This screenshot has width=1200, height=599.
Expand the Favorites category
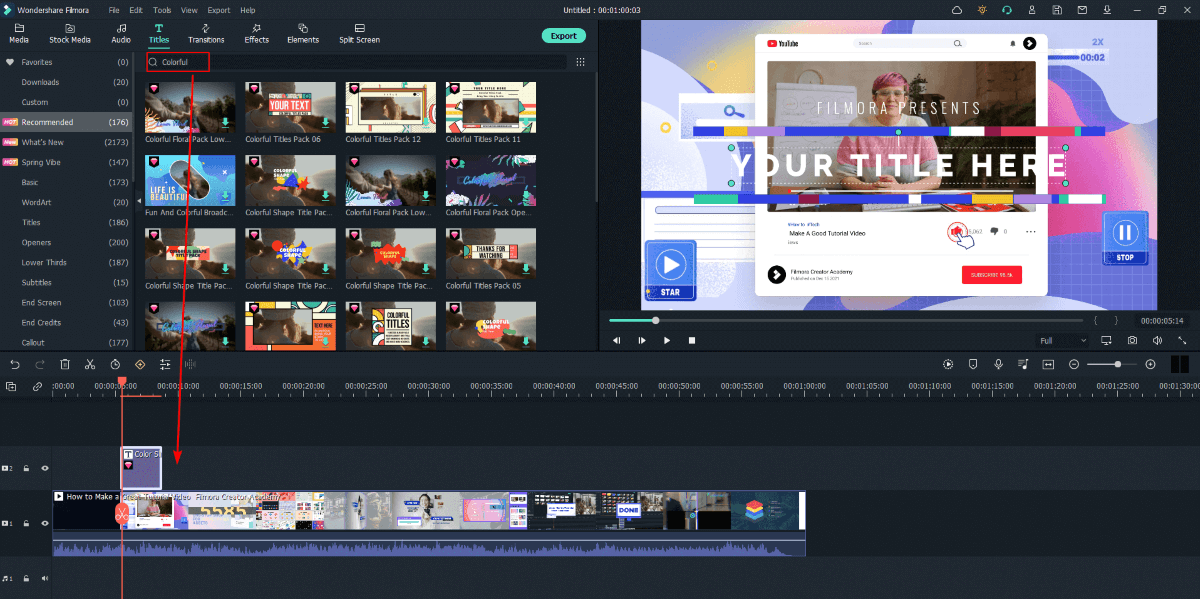[65, 62]
